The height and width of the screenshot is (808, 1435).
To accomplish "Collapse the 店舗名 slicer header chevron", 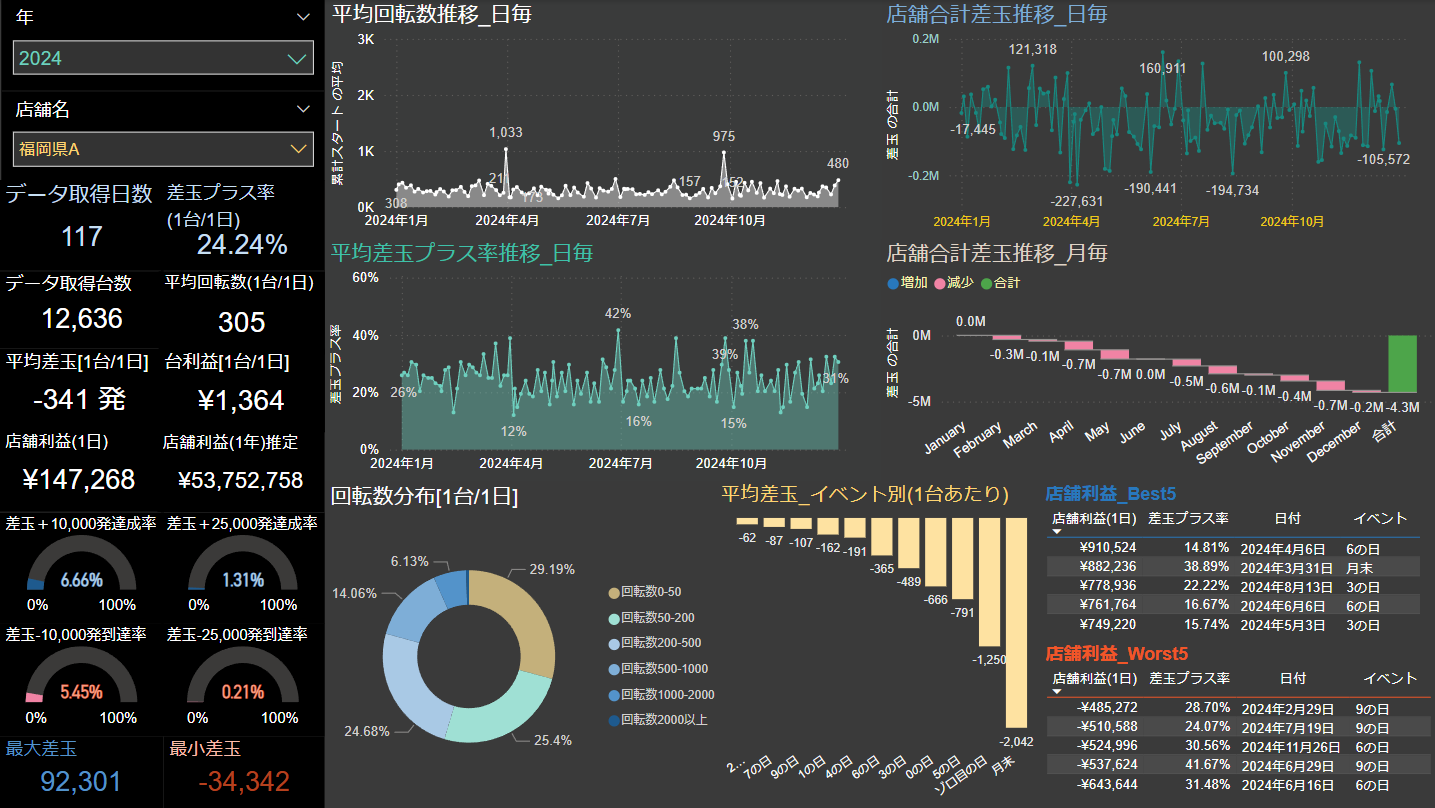I will pyautogui.click(x=304, y=109).
